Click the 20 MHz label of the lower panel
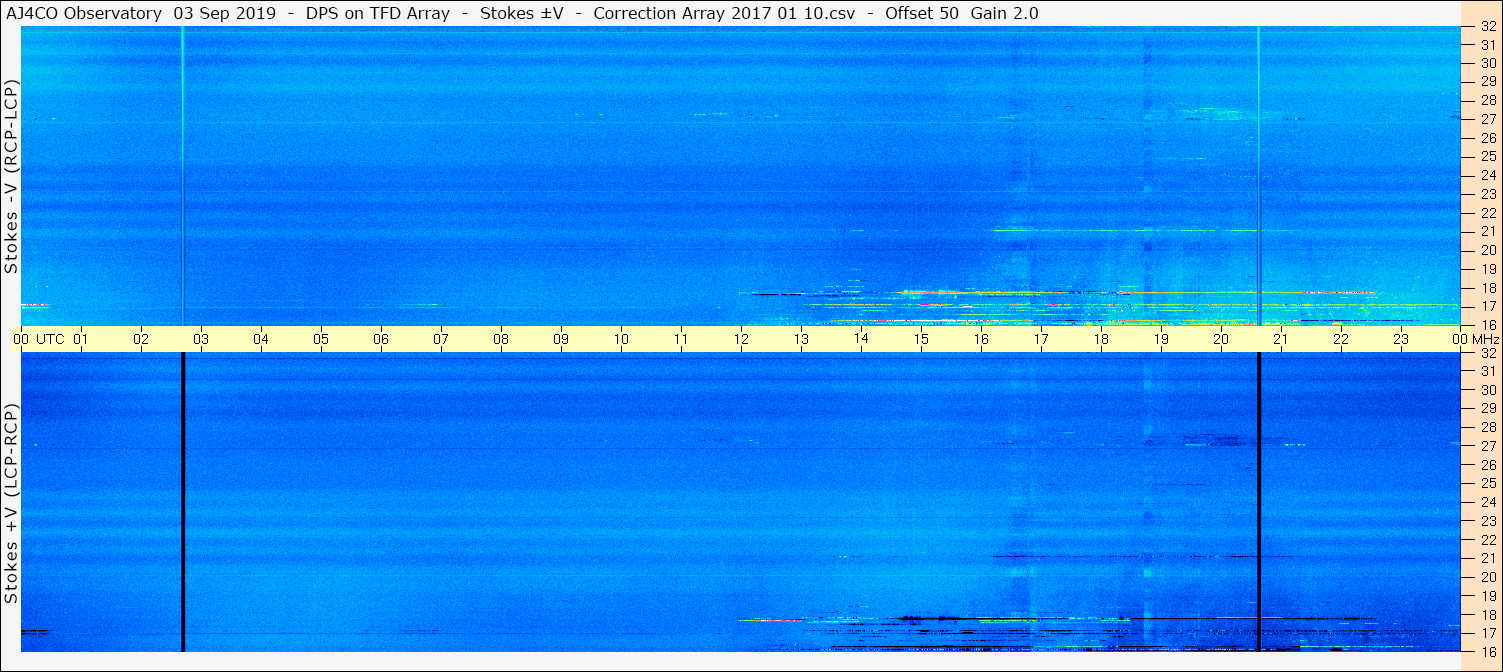 pos(1488,577)
